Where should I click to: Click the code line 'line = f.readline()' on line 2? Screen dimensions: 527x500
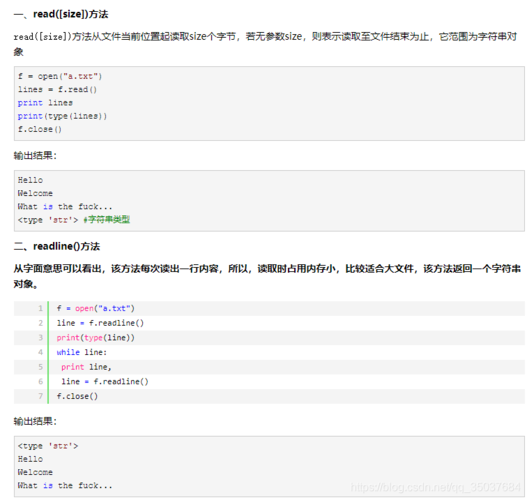[100, 323]
